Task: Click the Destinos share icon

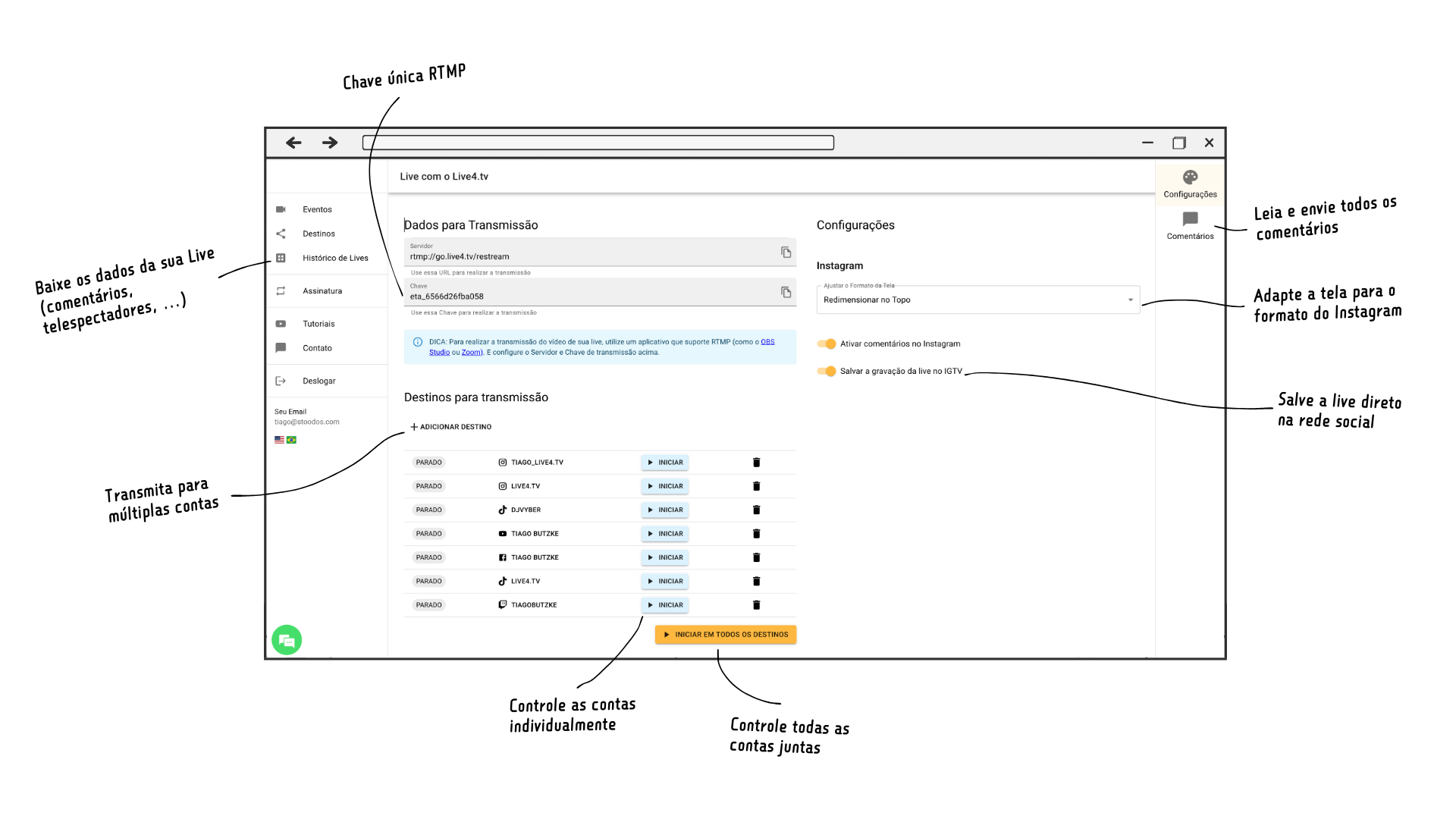Action: 281,234
